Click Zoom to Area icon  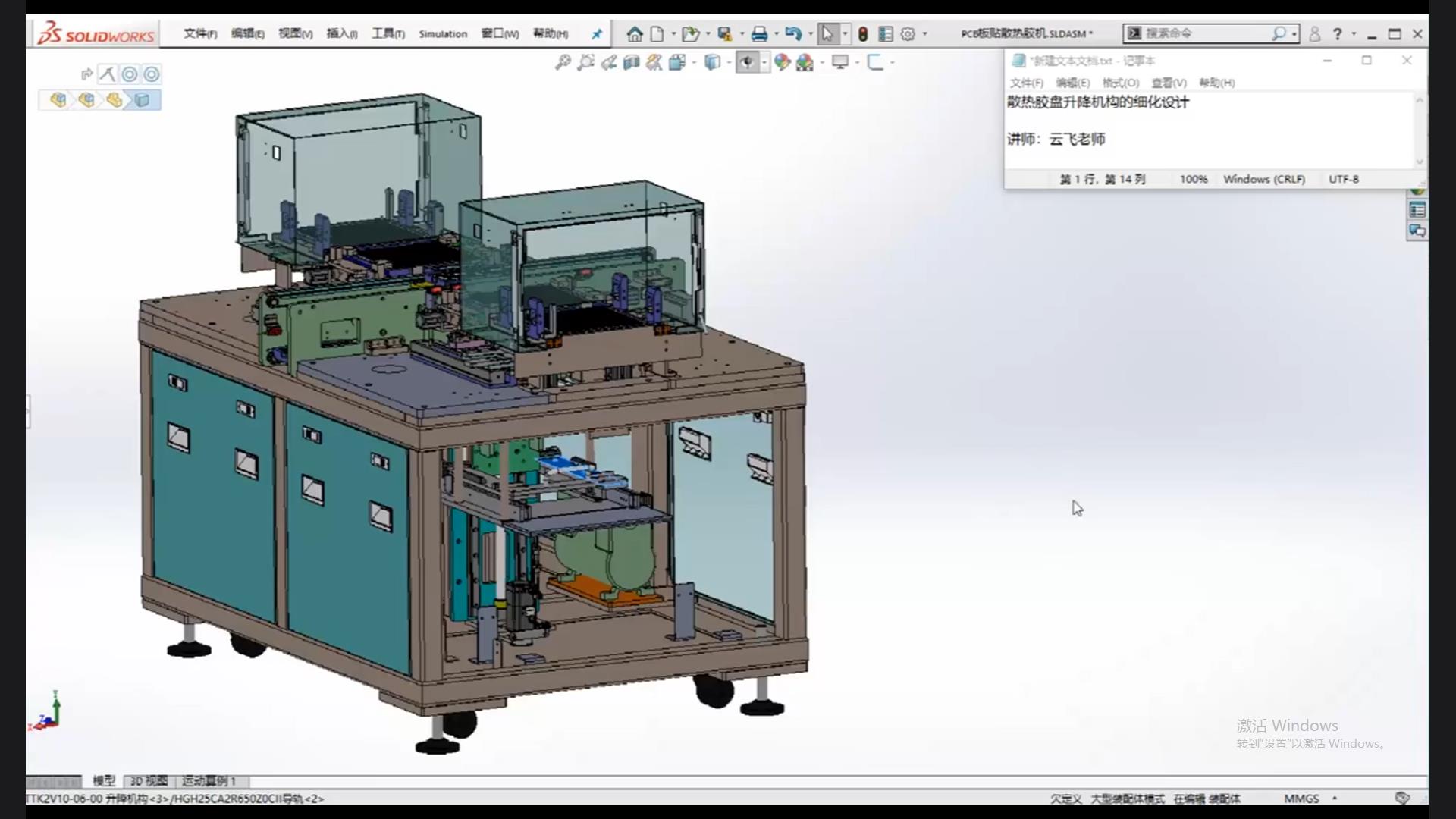585,62
